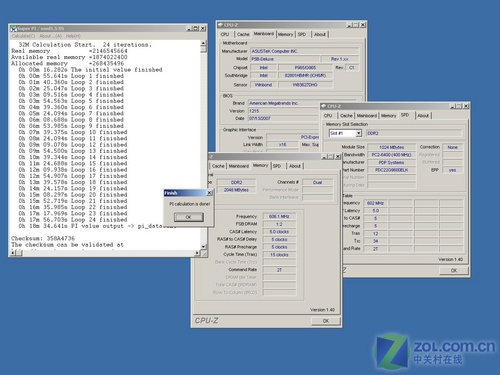Click the 1024 MBytes module size field
The height and width of the screenshot is (375, 500).
click(x=392, y=147)
